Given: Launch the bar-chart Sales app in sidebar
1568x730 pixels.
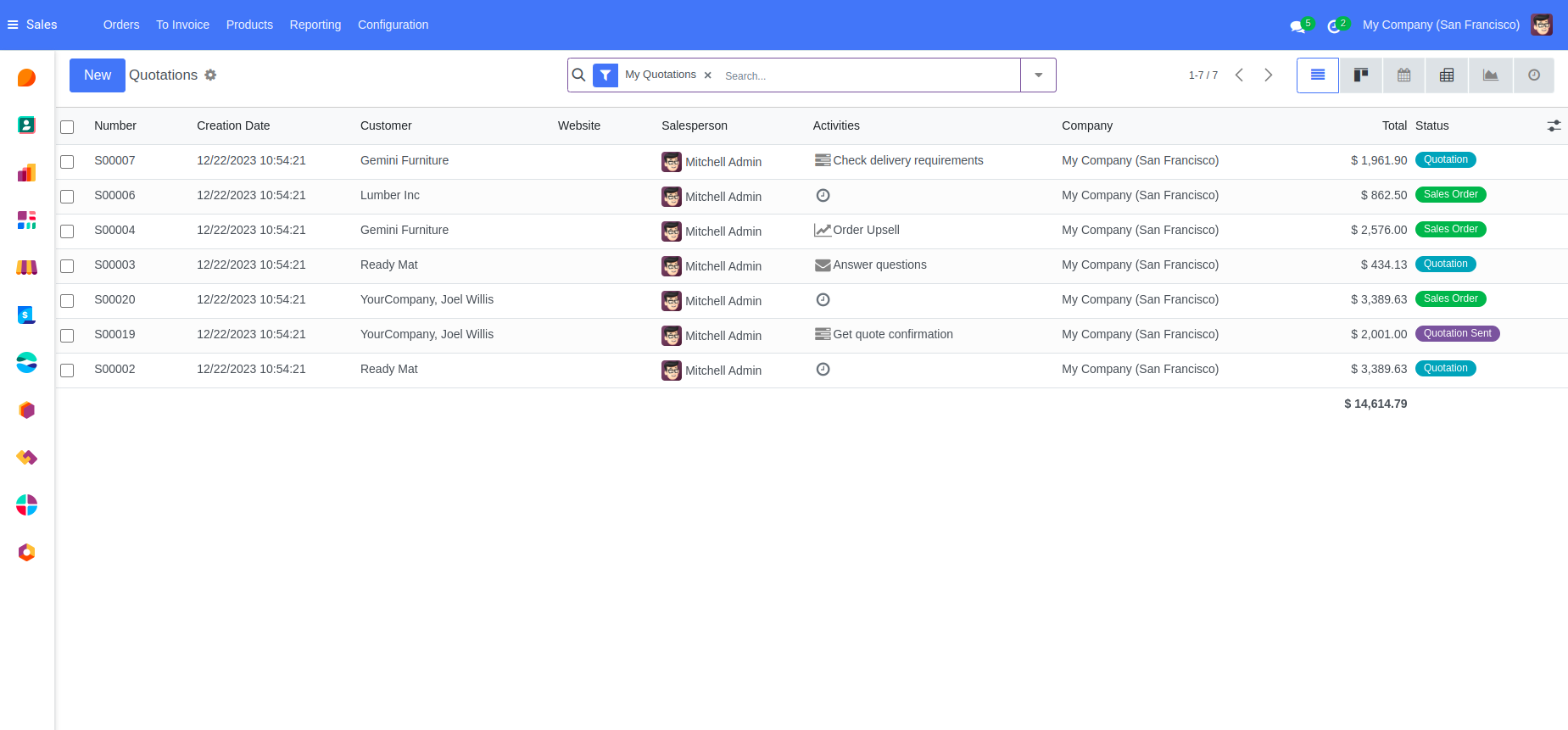Looking at the screenshot, I should point(26,173).
